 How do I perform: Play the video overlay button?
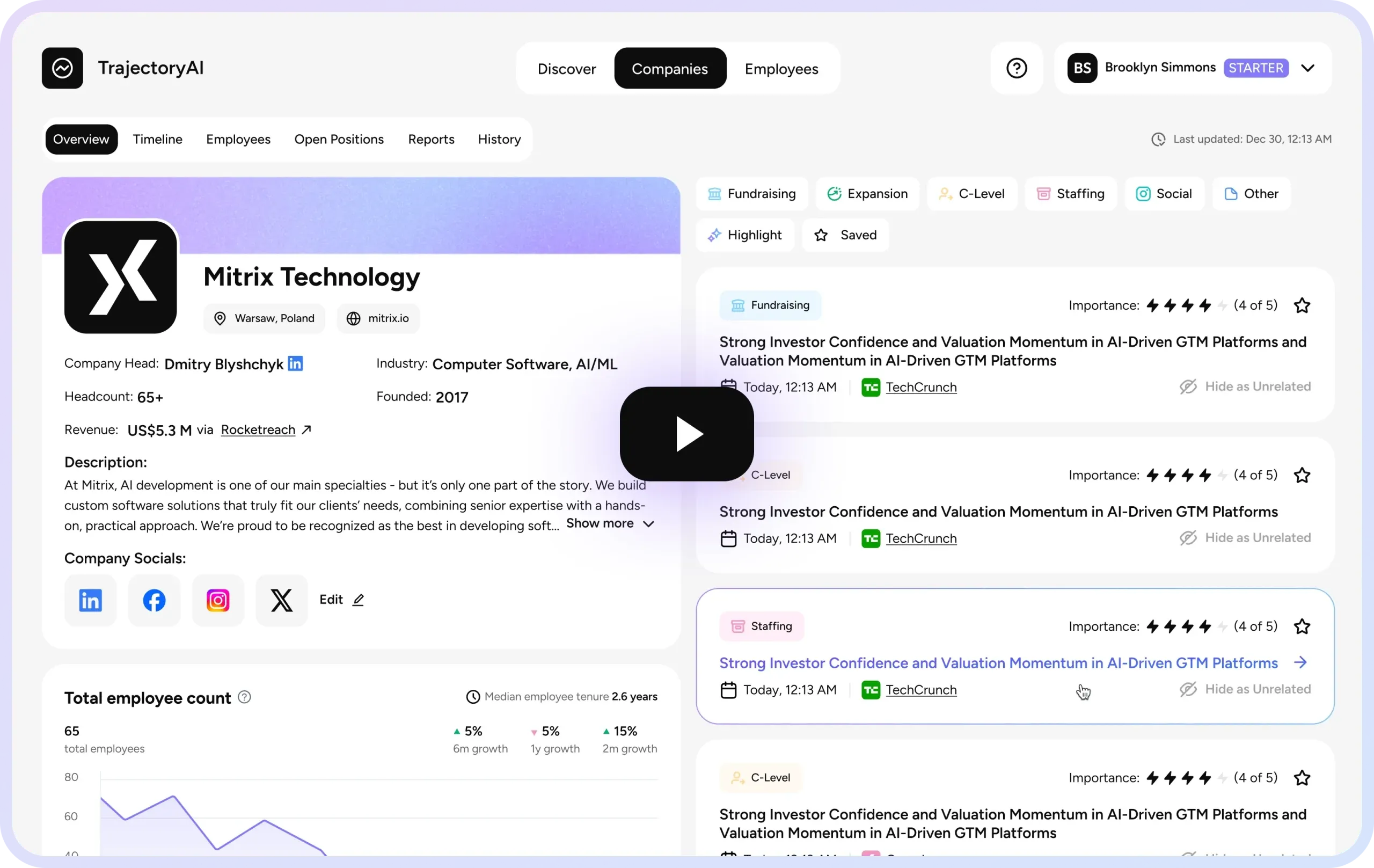click(x=686, y=434)
